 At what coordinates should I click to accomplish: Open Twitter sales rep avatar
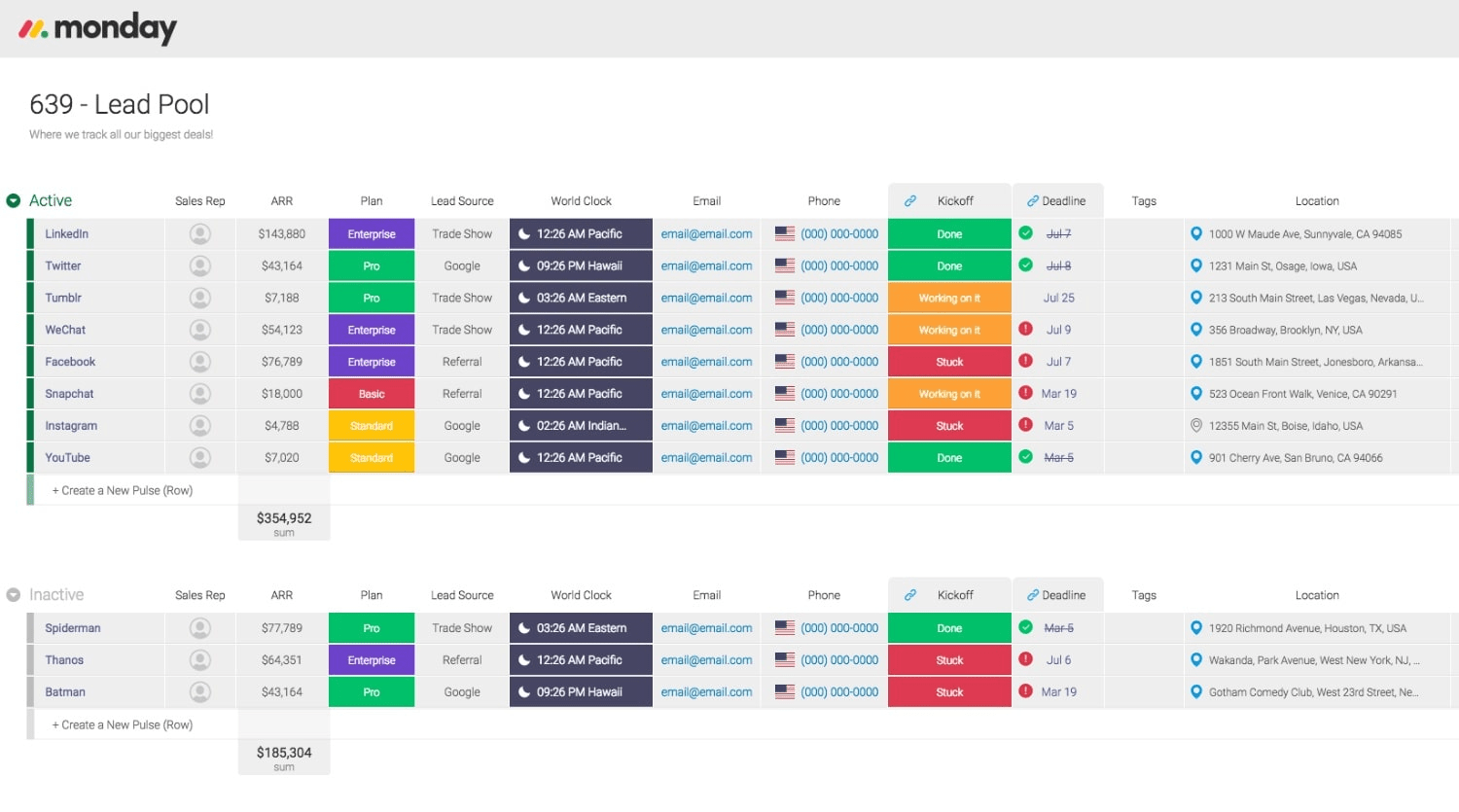tap(200, 265)
